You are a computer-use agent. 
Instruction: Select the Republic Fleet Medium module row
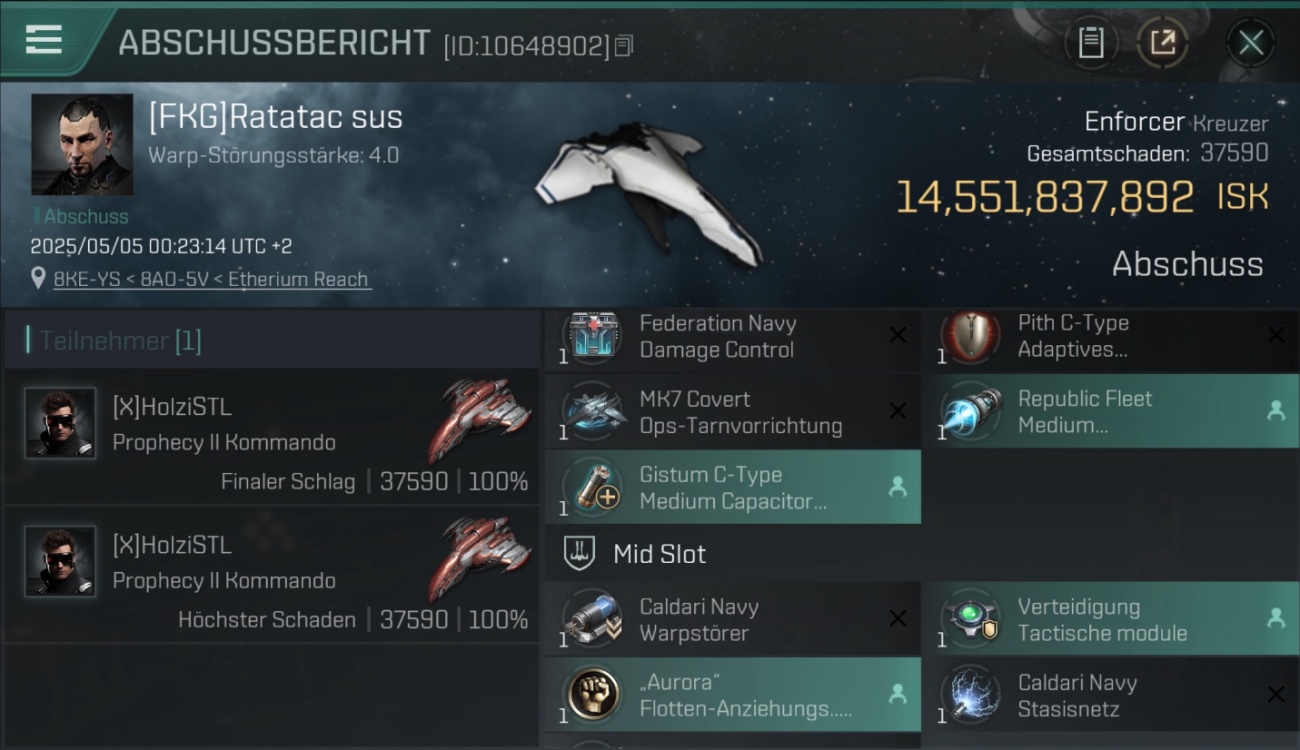pos(1110,412)
